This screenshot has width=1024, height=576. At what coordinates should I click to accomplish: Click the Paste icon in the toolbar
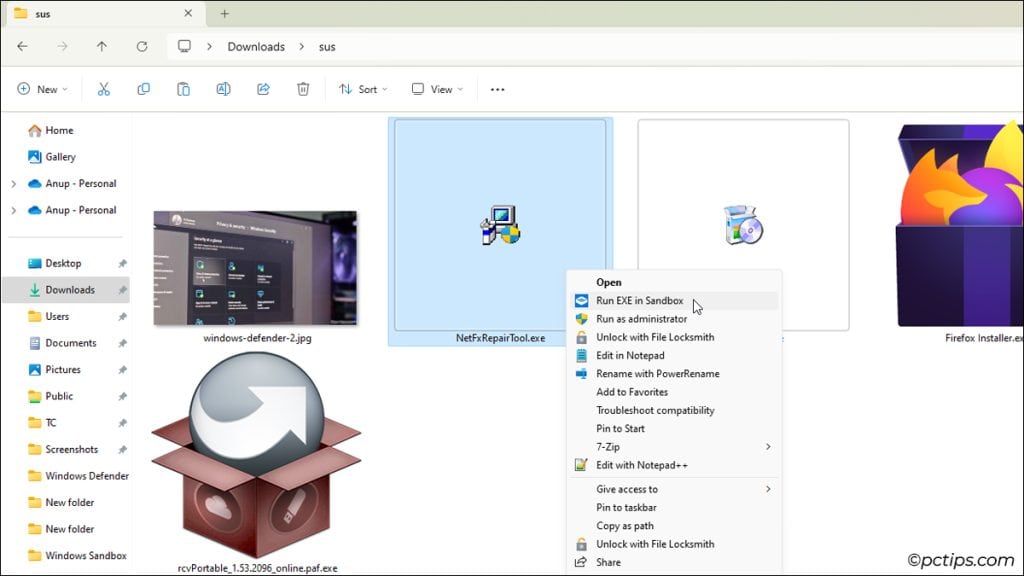point(183,89)
